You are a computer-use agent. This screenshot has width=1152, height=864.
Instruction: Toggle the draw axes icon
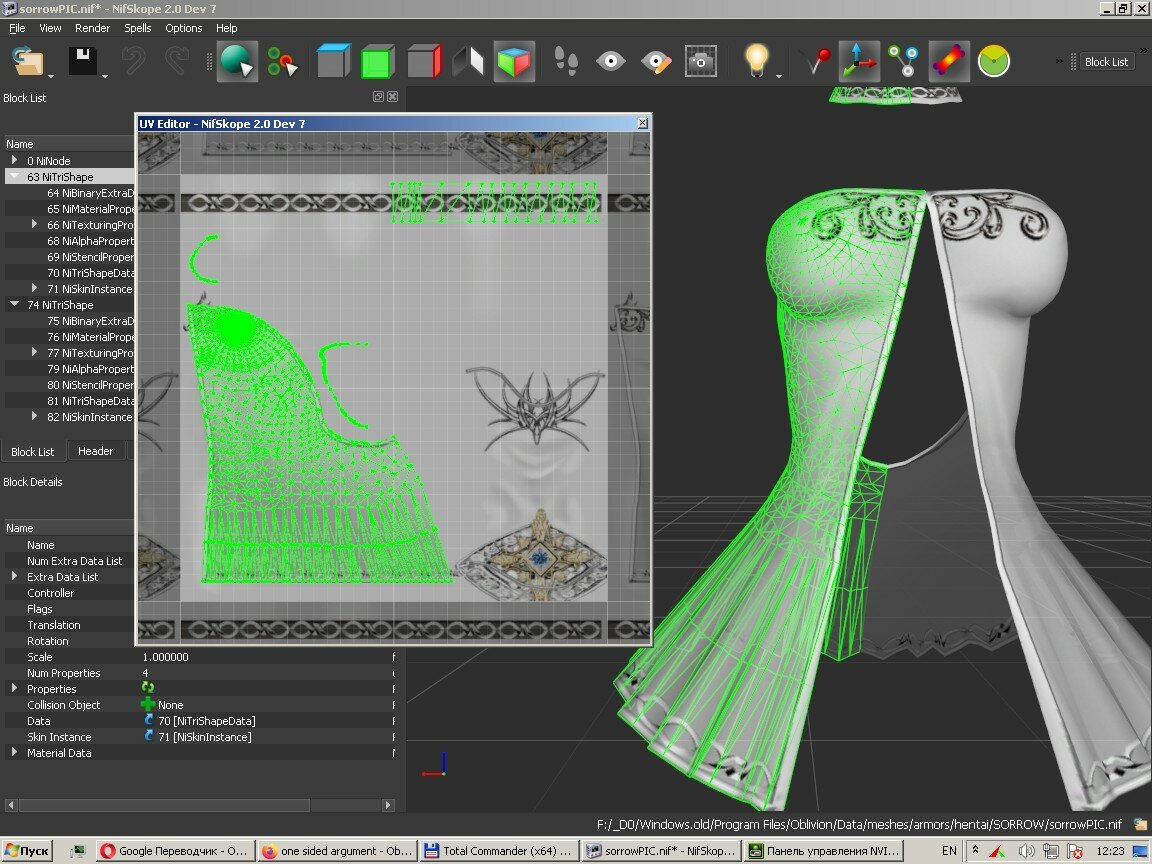[858, 61]
